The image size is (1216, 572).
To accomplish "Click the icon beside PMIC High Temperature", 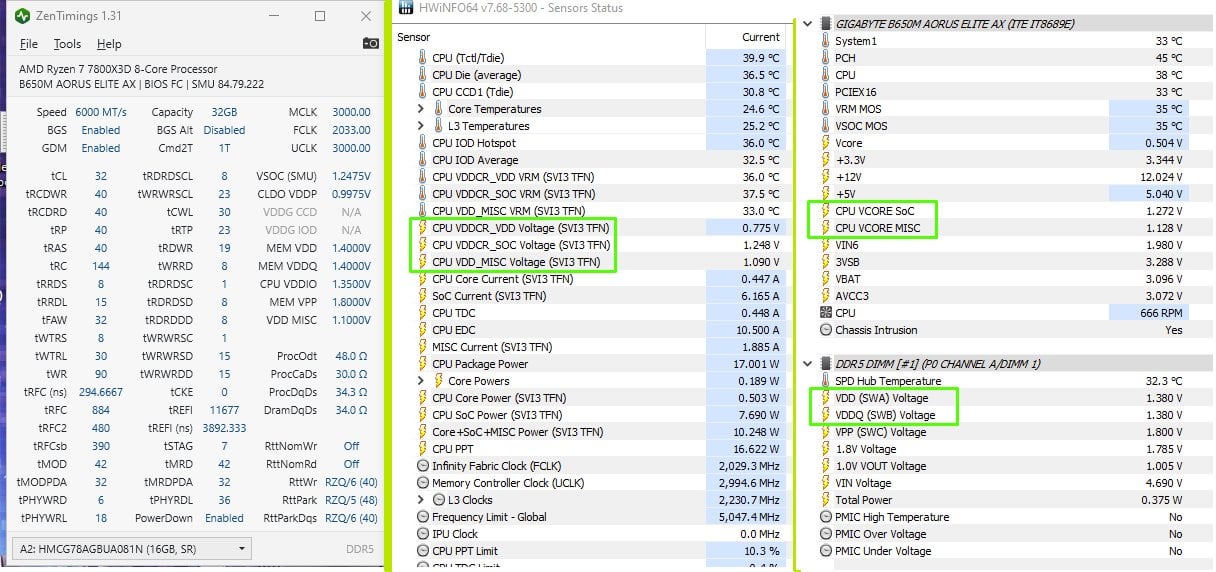I will (825, 517).
